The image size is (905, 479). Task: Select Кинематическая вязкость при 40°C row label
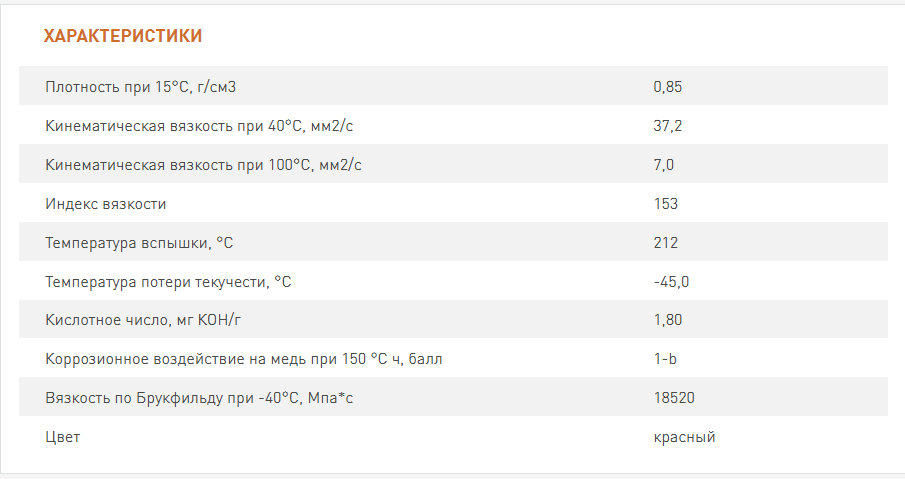coord(199,126)
